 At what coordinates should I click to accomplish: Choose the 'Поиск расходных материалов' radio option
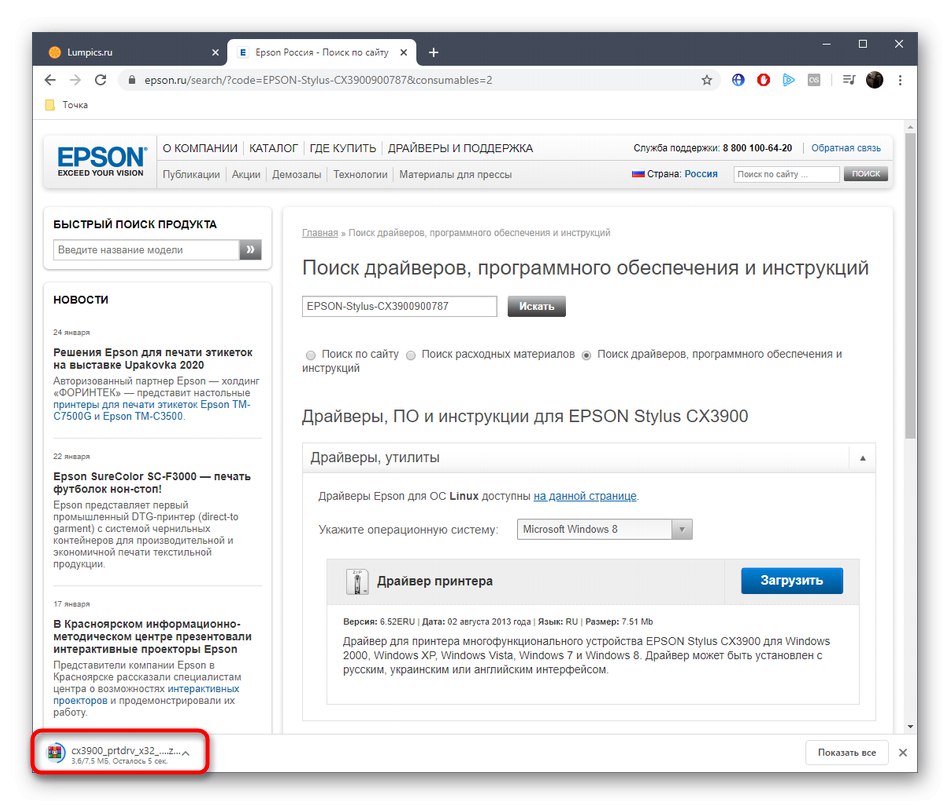(x=410, y=355)
